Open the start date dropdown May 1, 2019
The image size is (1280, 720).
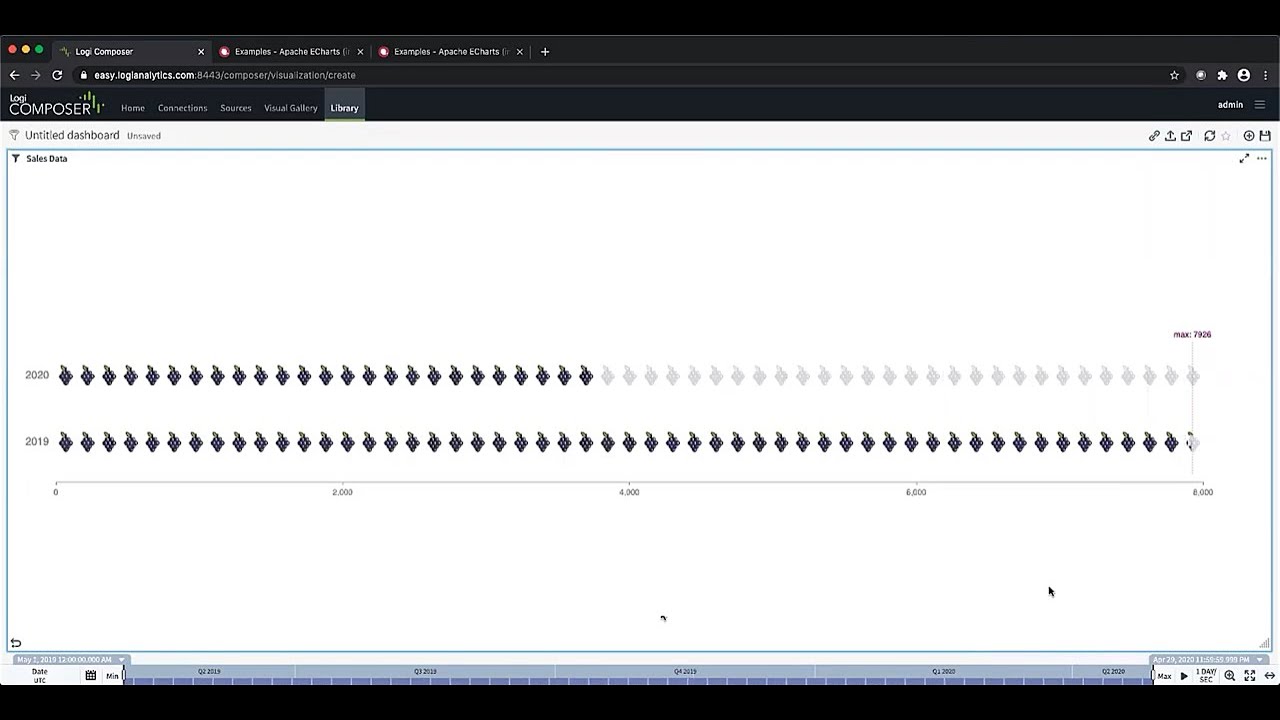70,660
